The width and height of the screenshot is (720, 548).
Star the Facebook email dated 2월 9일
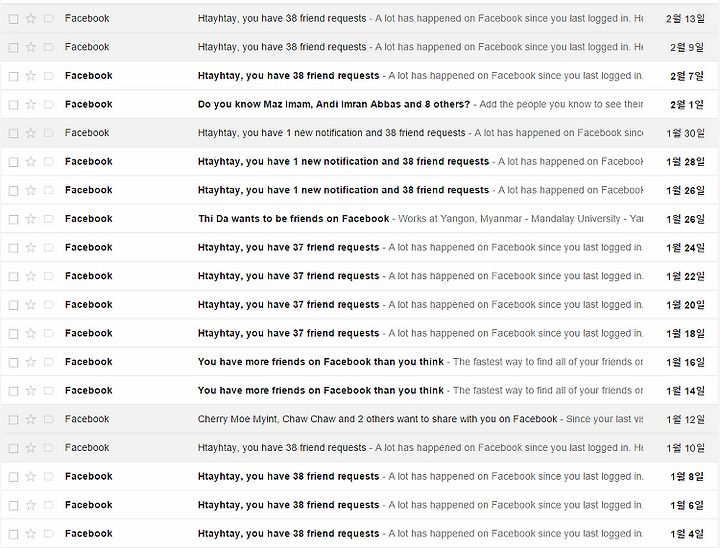31,47
